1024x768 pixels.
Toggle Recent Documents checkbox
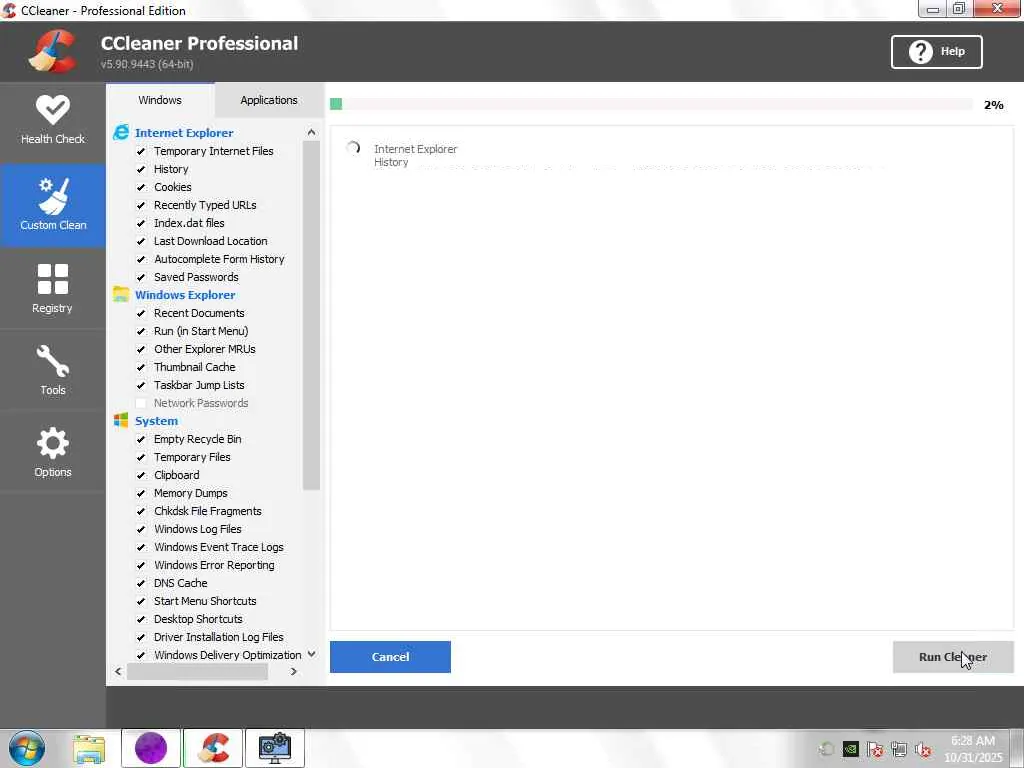coord(140,313)
